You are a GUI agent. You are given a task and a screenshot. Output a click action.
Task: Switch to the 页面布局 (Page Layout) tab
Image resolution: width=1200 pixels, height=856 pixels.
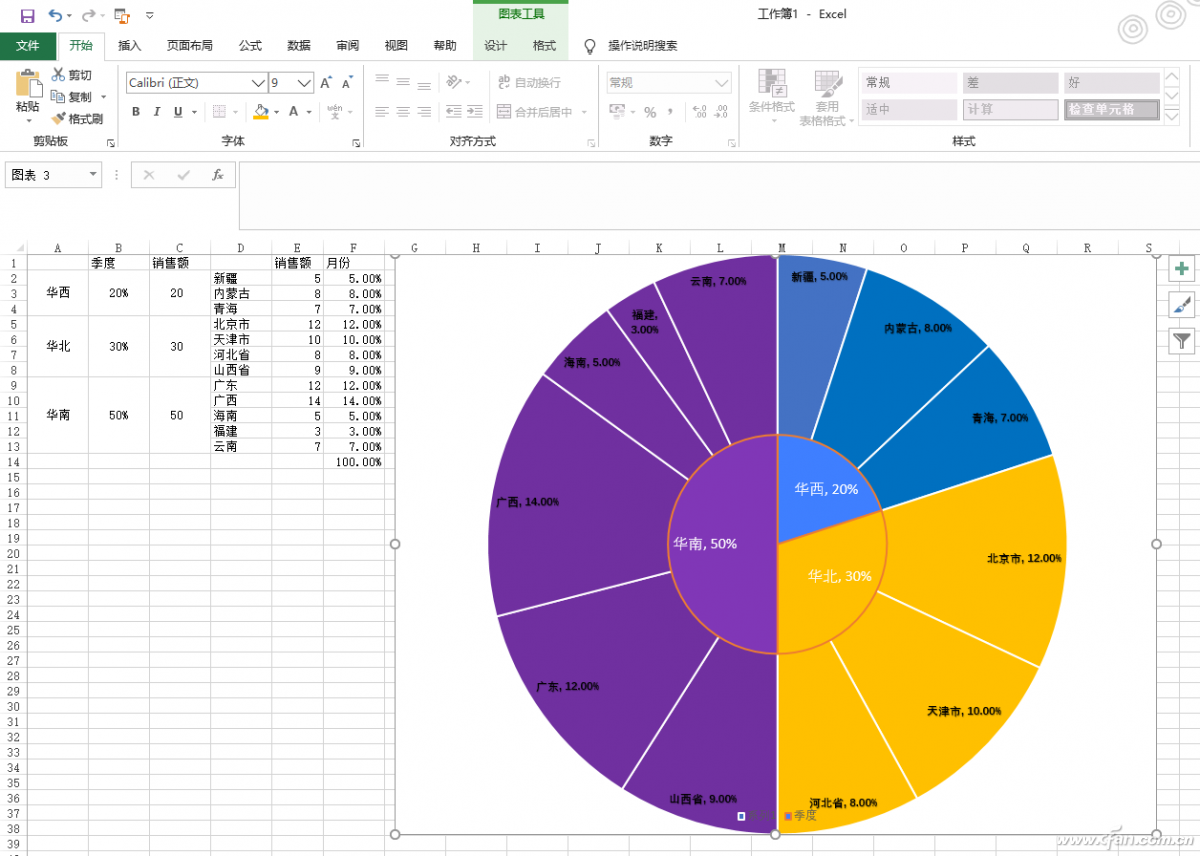190,46
